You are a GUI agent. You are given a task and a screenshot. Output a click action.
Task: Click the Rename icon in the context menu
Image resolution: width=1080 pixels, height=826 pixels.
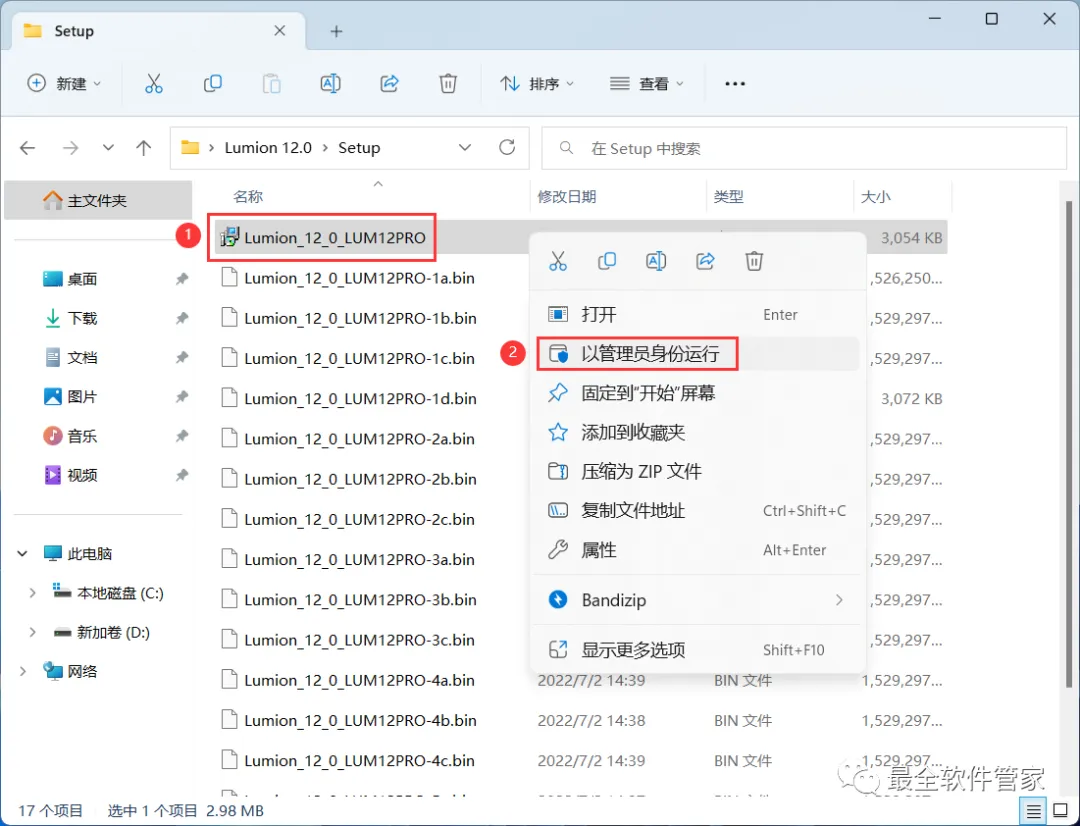[x=656, y=261]
